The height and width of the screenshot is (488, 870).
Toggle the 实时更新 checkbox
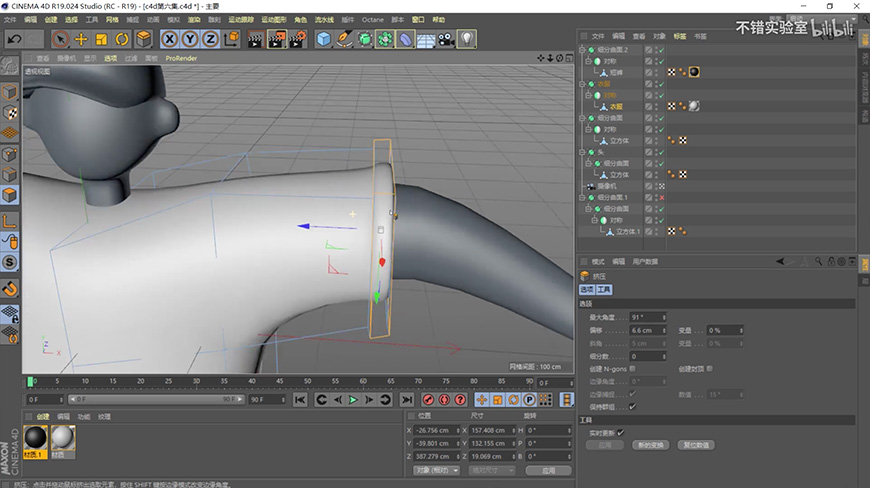coord(620,433)
